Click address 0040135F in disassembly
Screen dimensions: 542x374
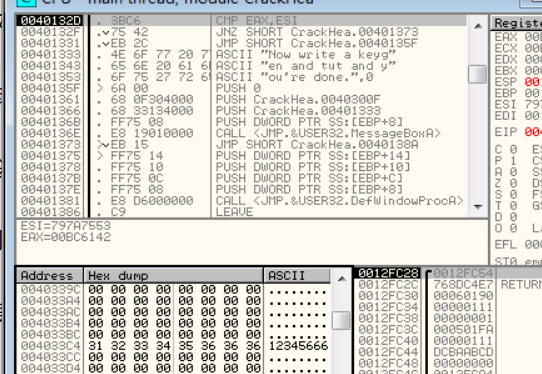click(50, 88)
